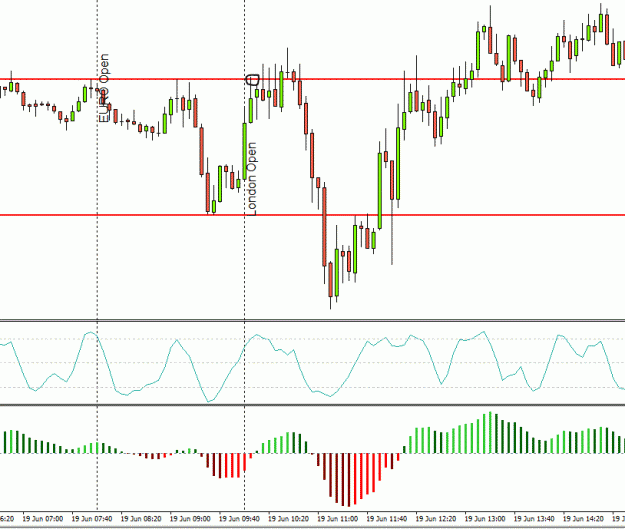Click the '19 Jun 11:00' time label

coord(338,519)
